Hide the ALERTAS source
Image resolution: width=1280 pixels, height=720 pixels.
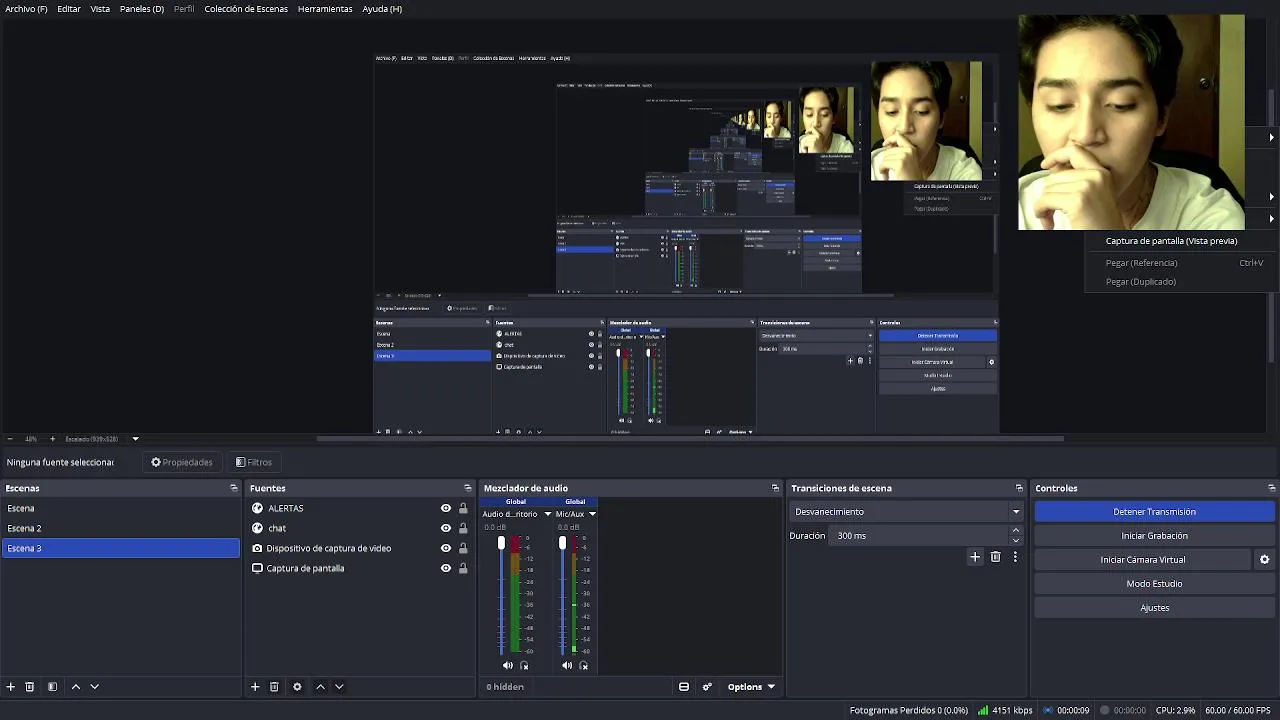point(446,508)
